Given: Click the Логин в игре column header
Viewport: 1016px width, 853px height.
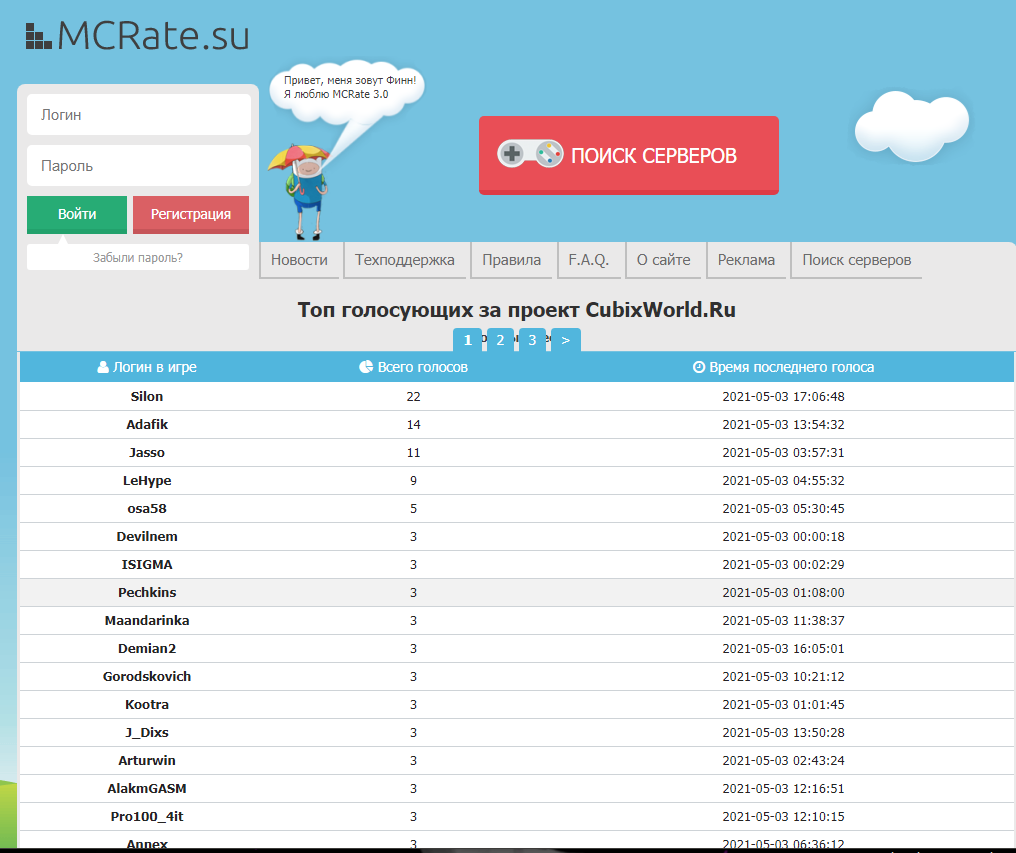Looking at the screenshot, I should [147, 367].
